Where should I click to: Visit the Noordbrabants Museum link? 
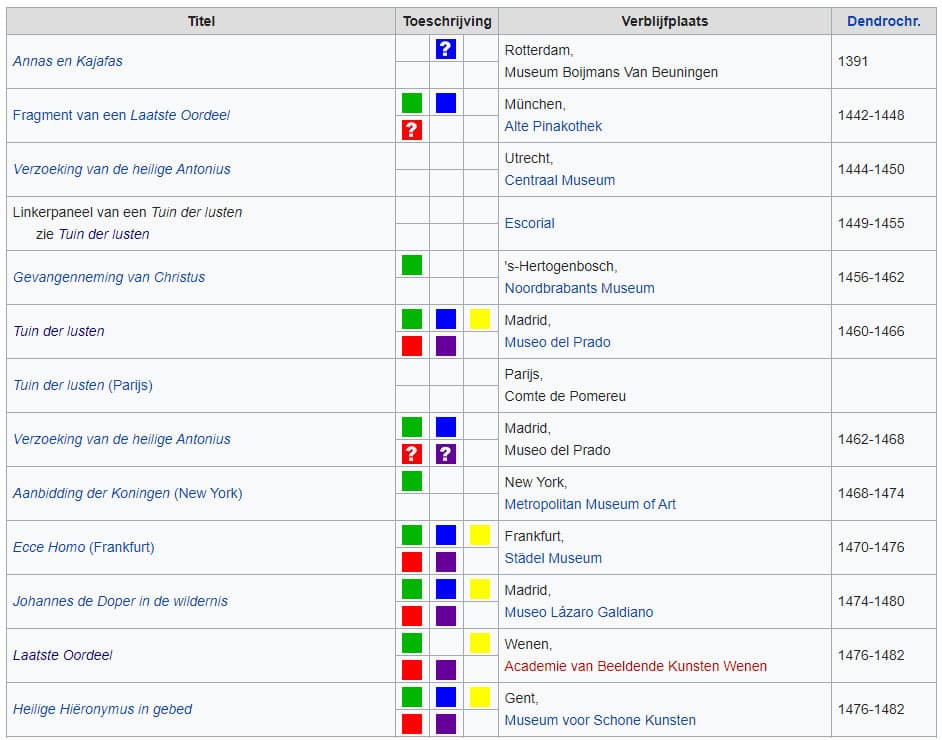pos(579,288)
